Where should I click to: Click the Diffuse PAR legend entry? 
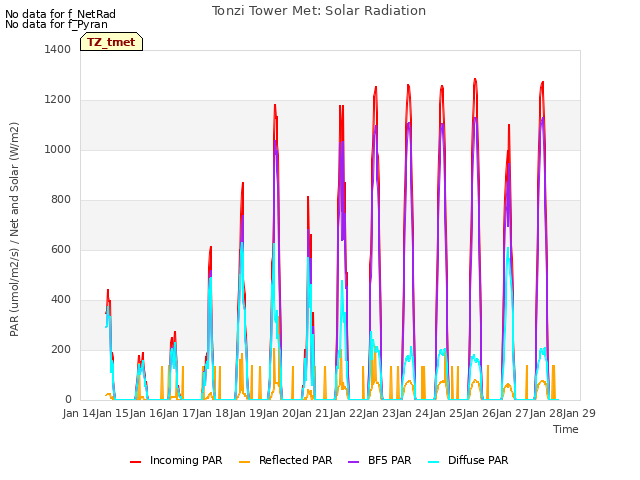[x=468, y=460]
